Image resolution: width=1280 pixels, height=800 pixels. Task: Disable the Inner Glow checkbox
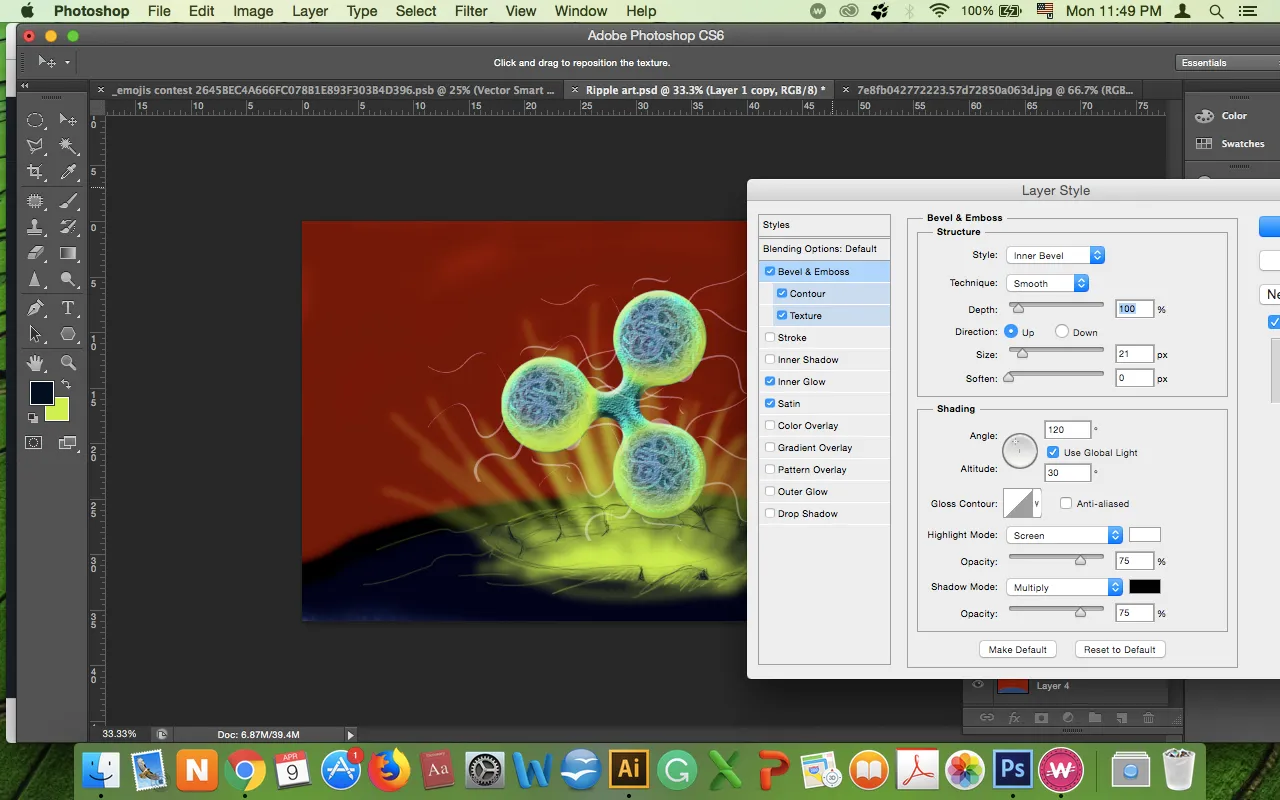point(770,381)
